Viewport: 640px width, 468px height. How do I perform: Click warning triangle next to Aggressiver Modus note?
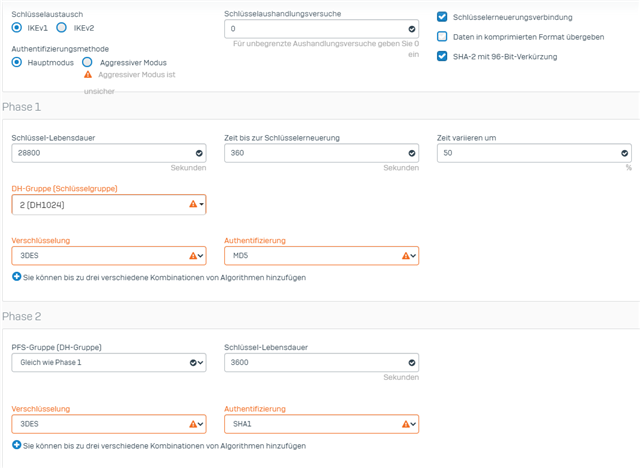click(88, 75)
